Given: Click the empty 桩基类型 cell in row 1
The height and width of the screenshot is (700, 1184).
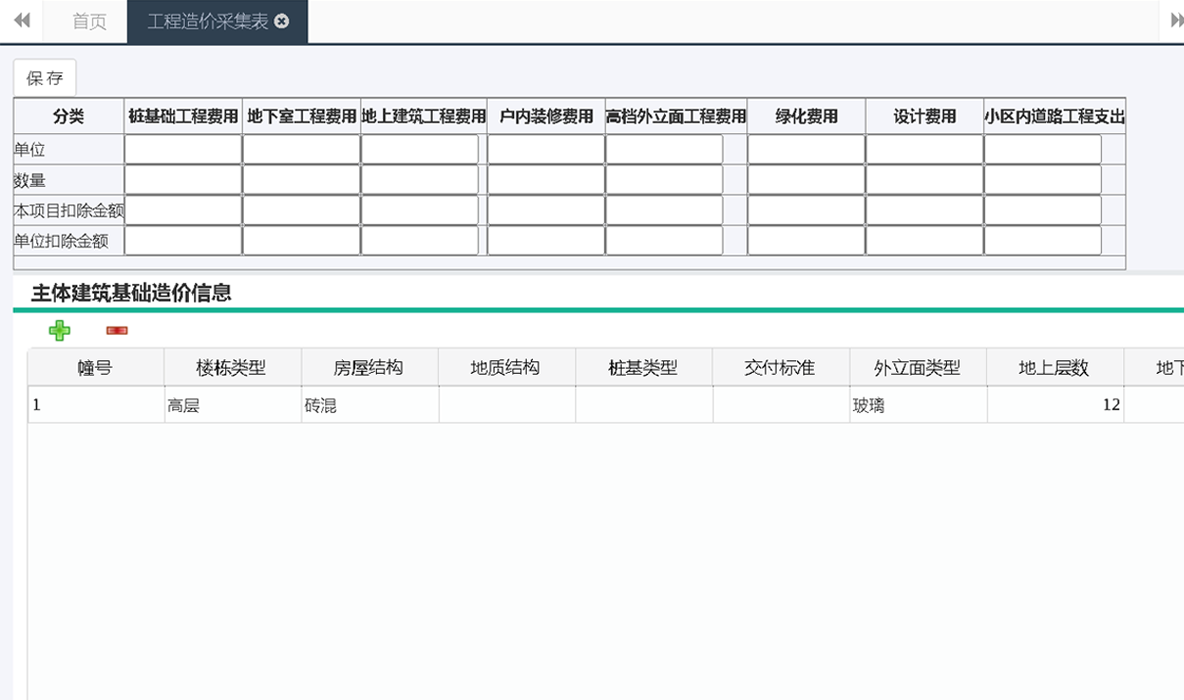Looking at the screenshot, I should click(x=644, y=405).
